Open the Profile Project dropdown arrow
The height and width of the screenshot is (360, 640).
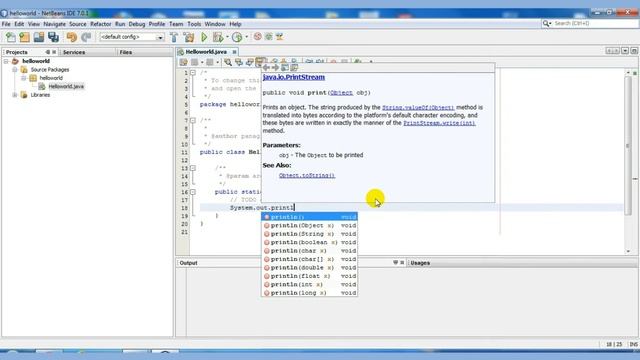point(247,37)
